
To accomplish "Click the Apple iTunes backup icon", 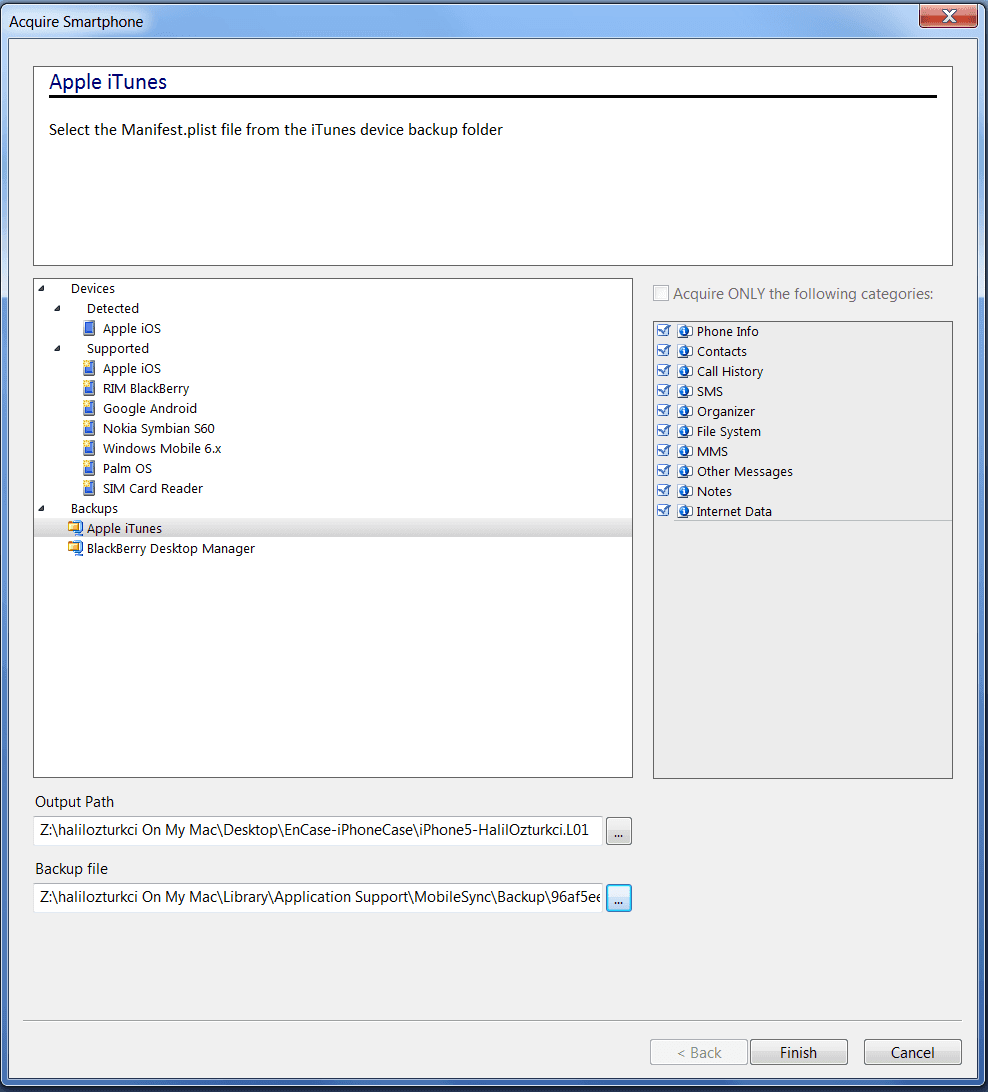I will pyautogui.click(x=75, y=528).
